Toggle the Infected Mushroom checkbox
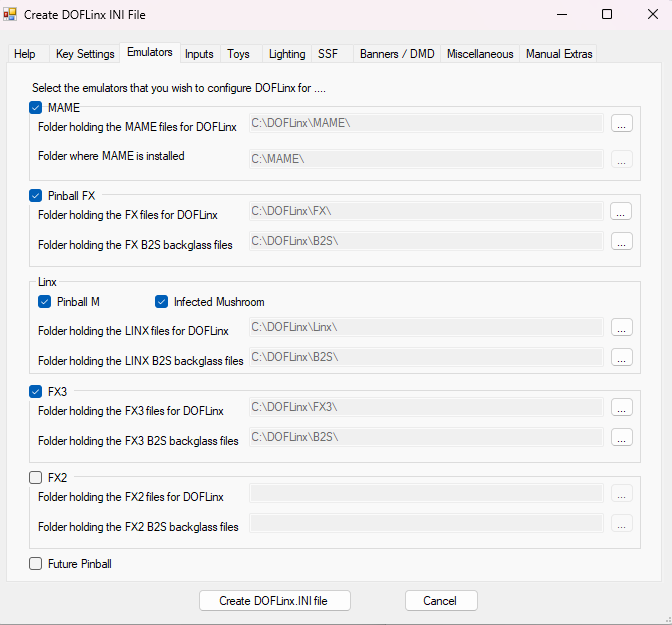Viewport: 672px width, 625px height. coord(162,302)
